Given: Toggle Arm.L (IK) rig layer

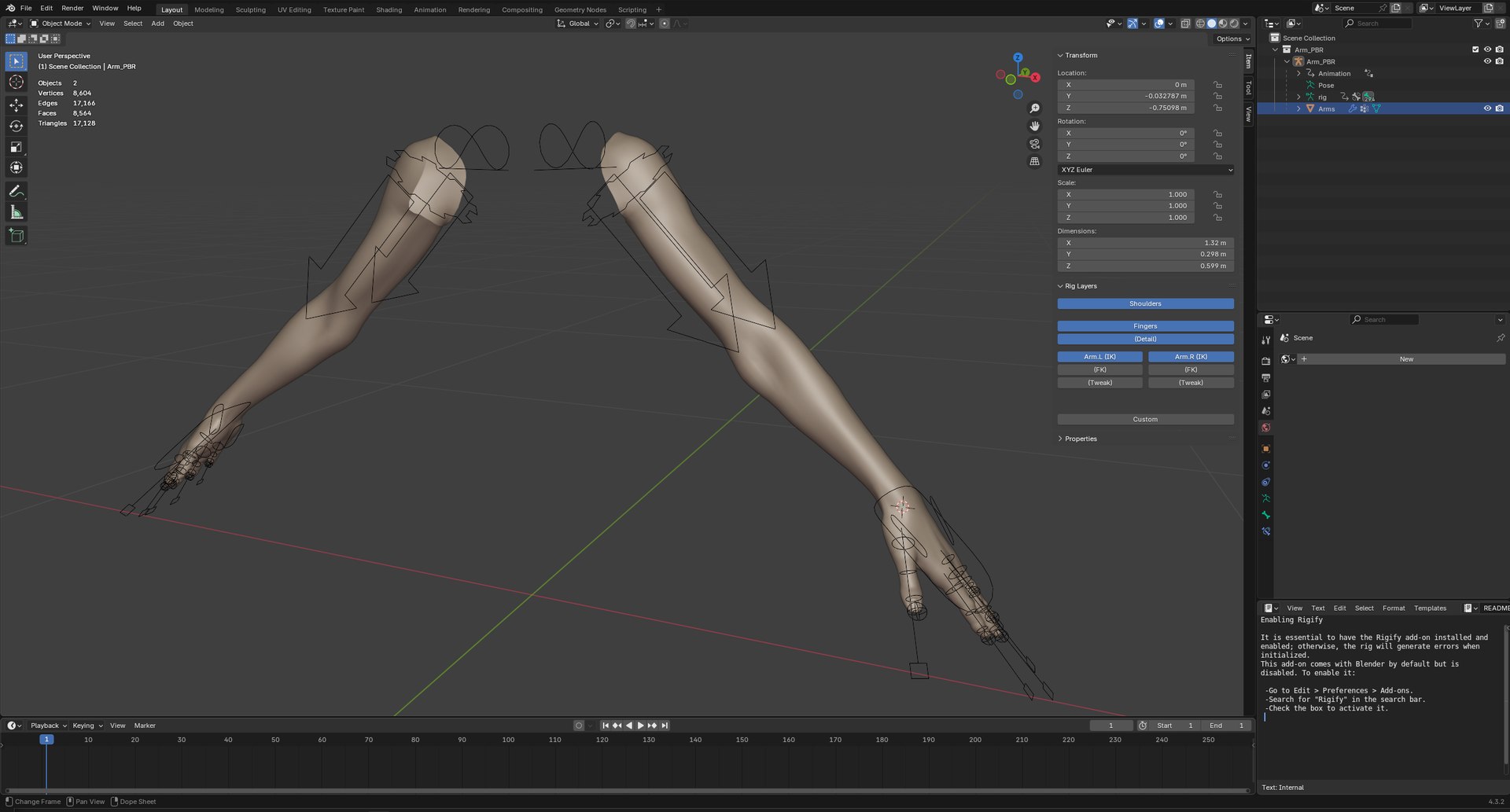Looking at the screenshot, I should pyautogui.click(x=1099, y=357).
